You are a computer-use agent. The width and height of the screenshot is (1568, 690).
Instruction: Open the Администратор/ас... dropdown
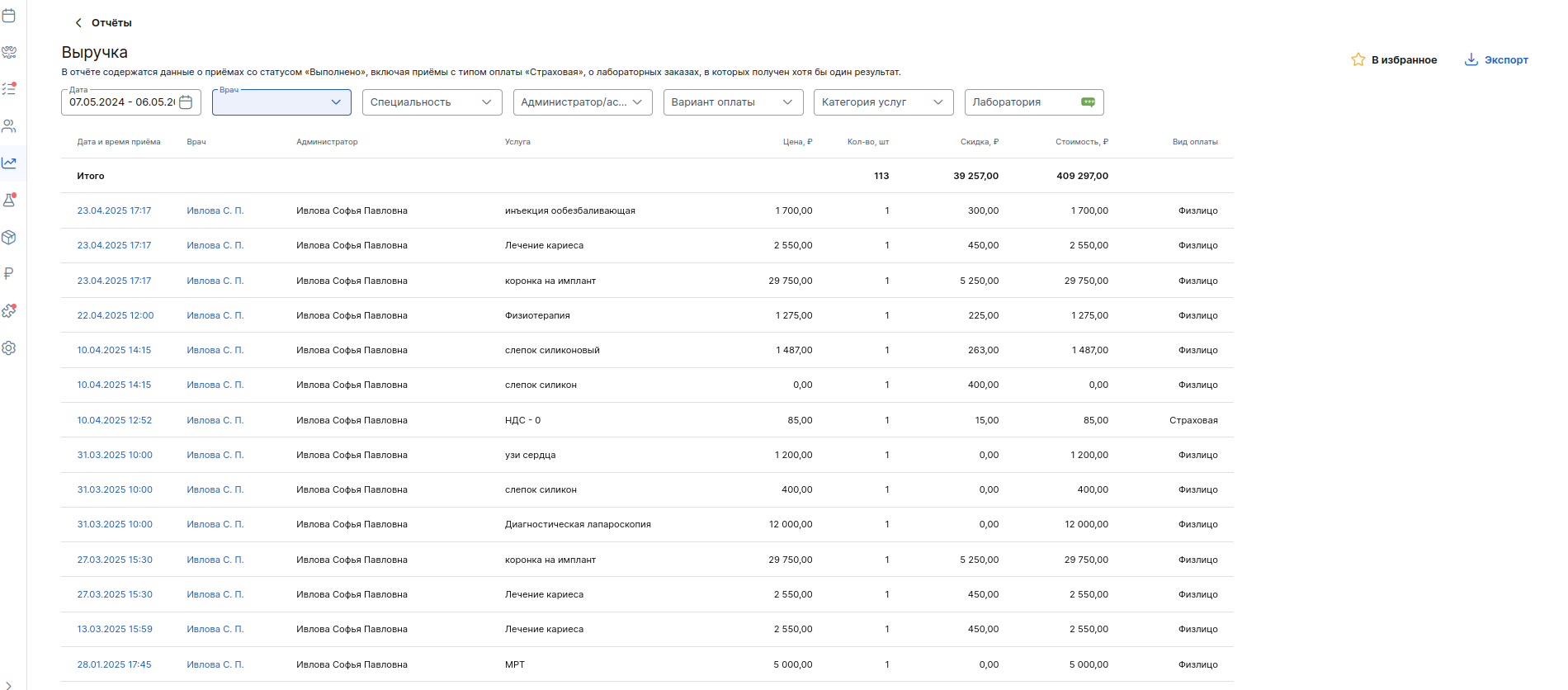click(583, 102)
